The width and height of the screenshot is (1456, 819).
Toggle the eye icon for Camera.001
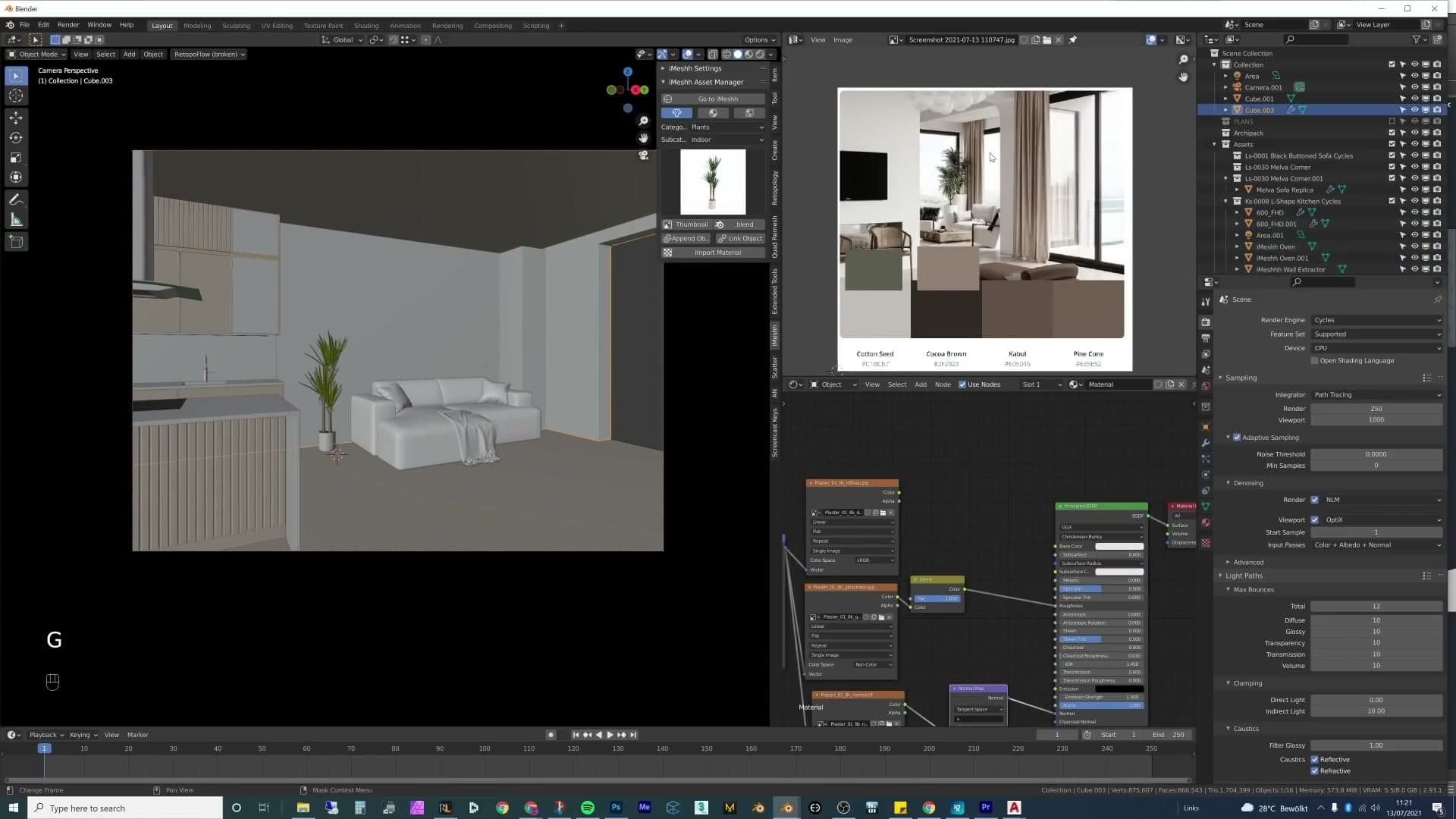(x=1414, y=87)
